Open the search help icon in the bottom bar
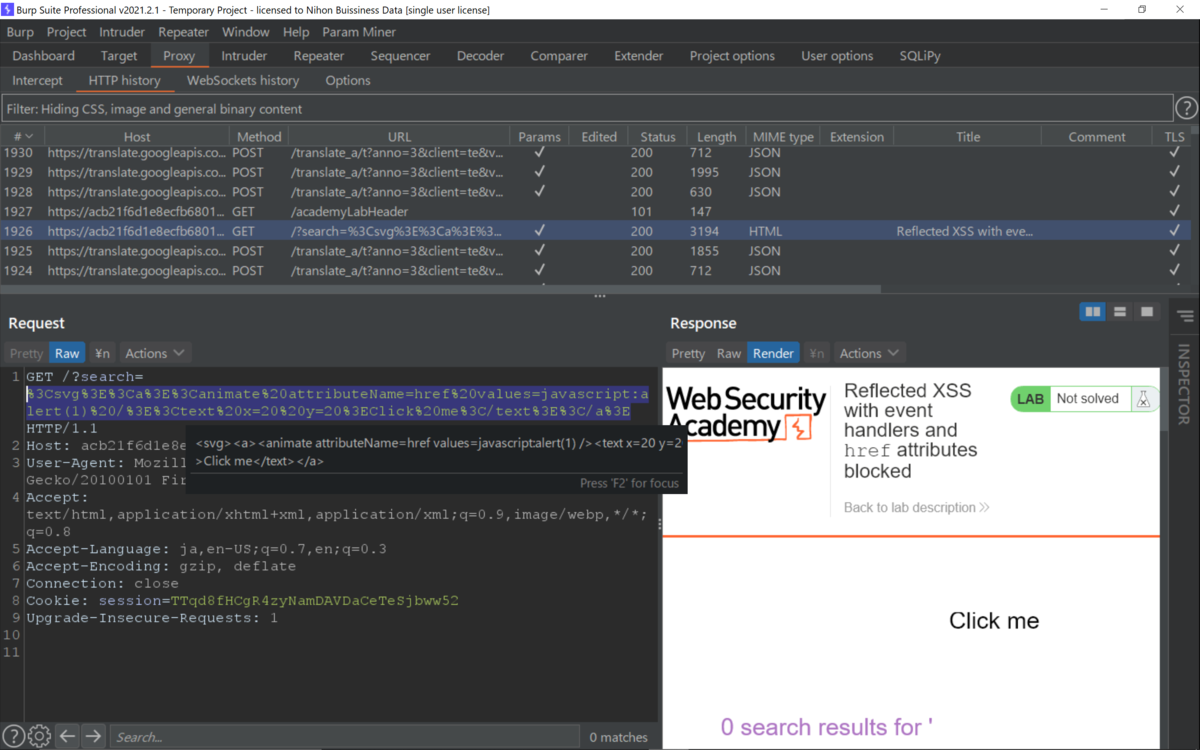 pyautogui.click(x=13, y=736)
